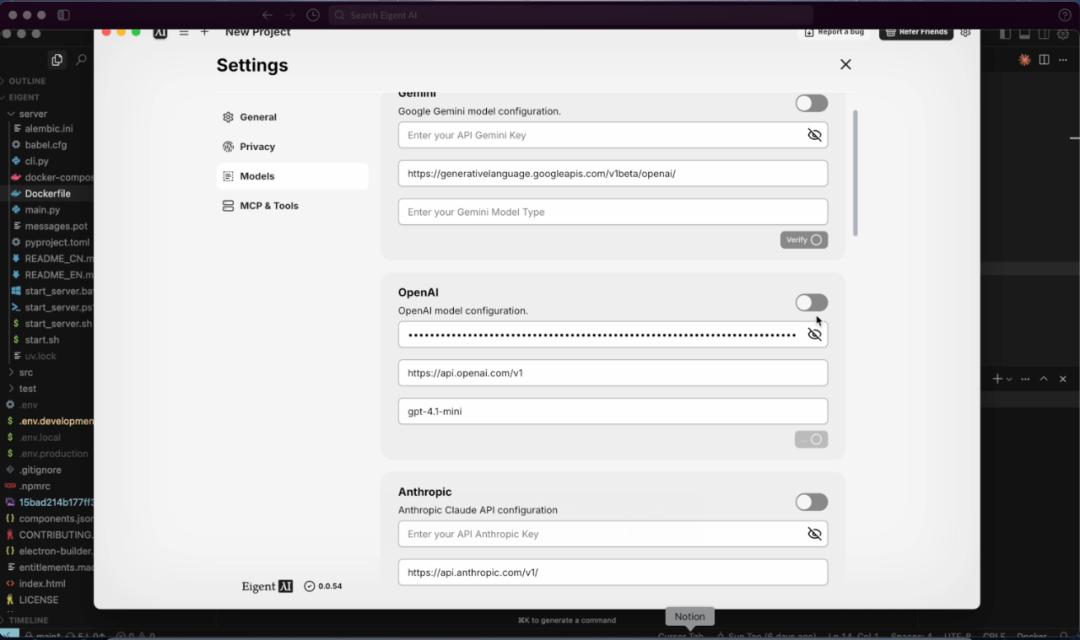This screenshot has height=640, width=1080.
Task: Open editor more actions ellipsis
Action: (x=1063, y=60)
